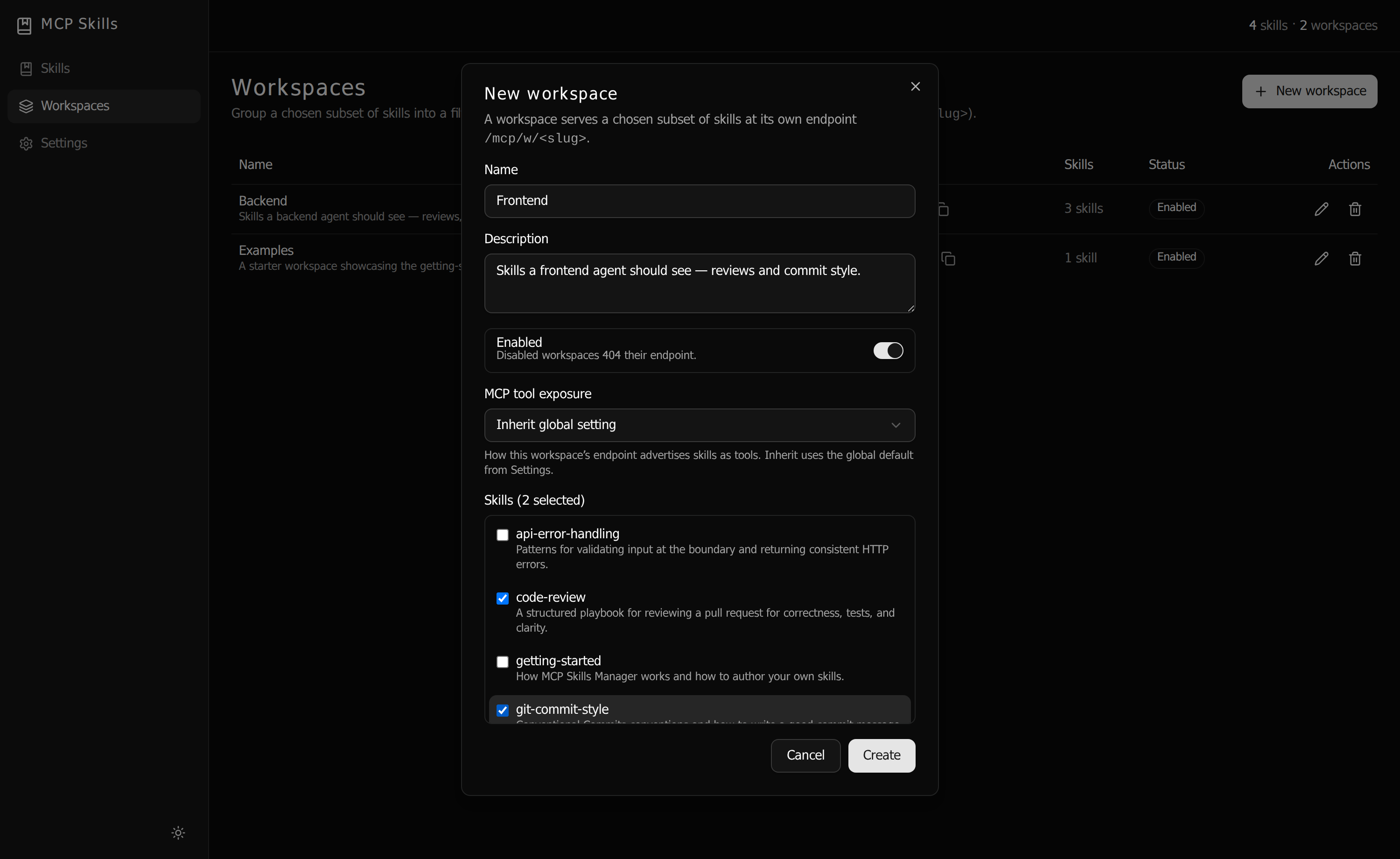Click the getting-started skill label

click(x=558, y=661)
